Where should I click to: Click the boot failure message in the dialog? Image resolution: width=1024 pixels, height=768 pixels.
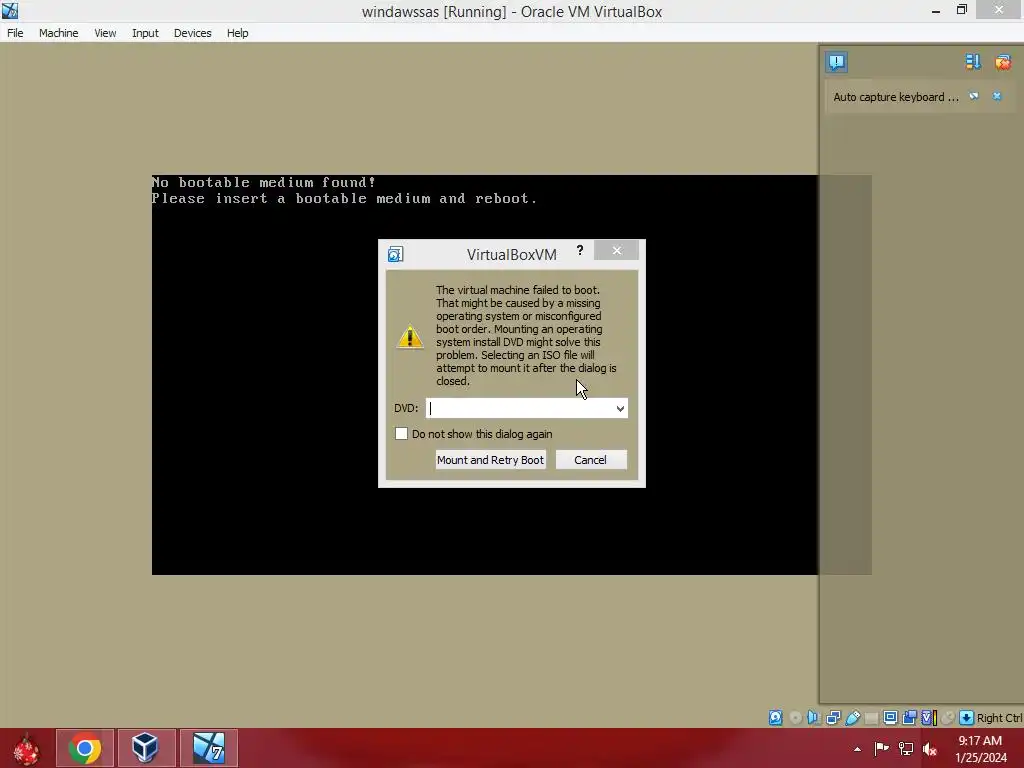[526, 335]
